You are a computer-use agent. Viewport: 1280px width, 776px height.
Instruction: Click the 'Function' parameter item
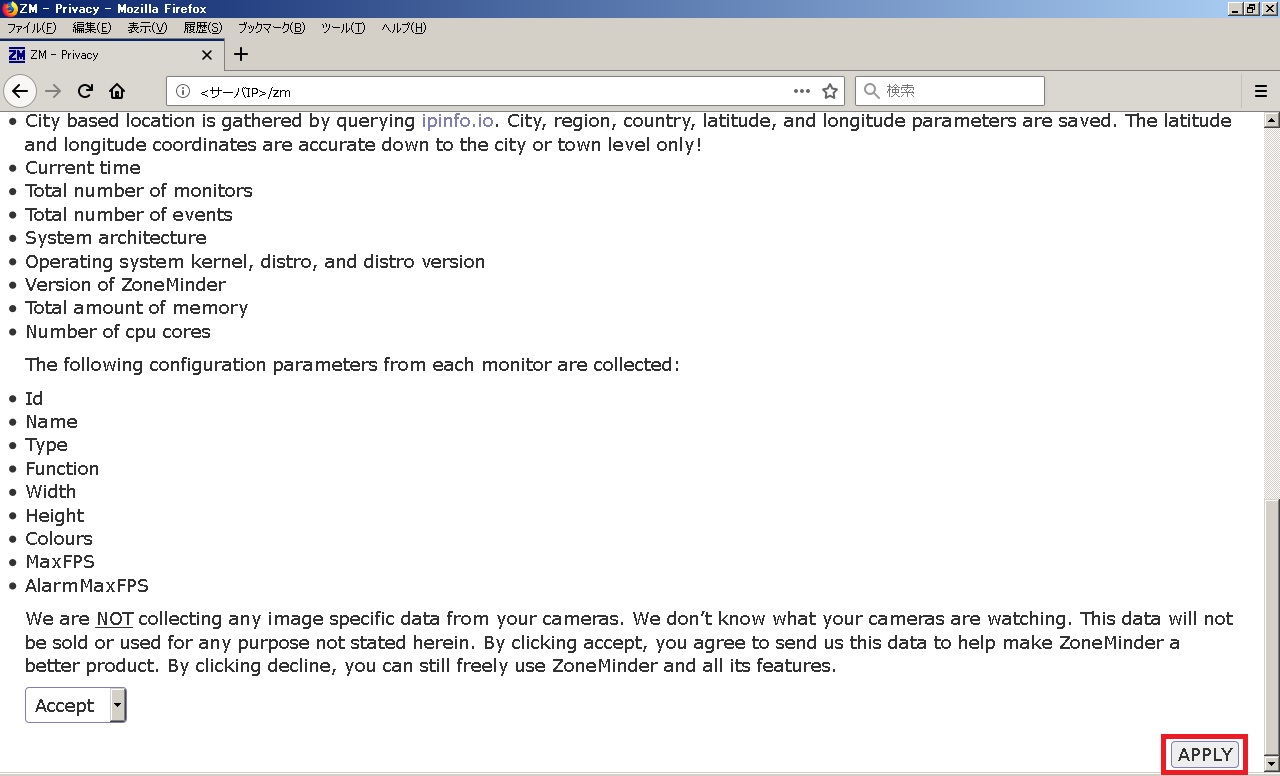62,469
